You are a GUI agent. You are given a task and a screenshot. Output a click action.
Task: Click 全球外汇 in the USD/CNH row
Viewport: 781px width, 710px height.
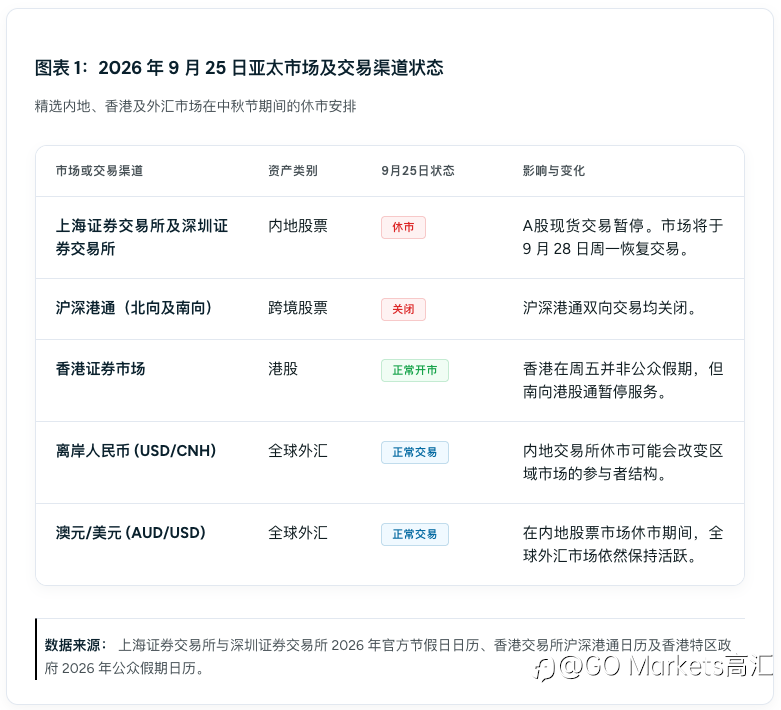[297, 451]
